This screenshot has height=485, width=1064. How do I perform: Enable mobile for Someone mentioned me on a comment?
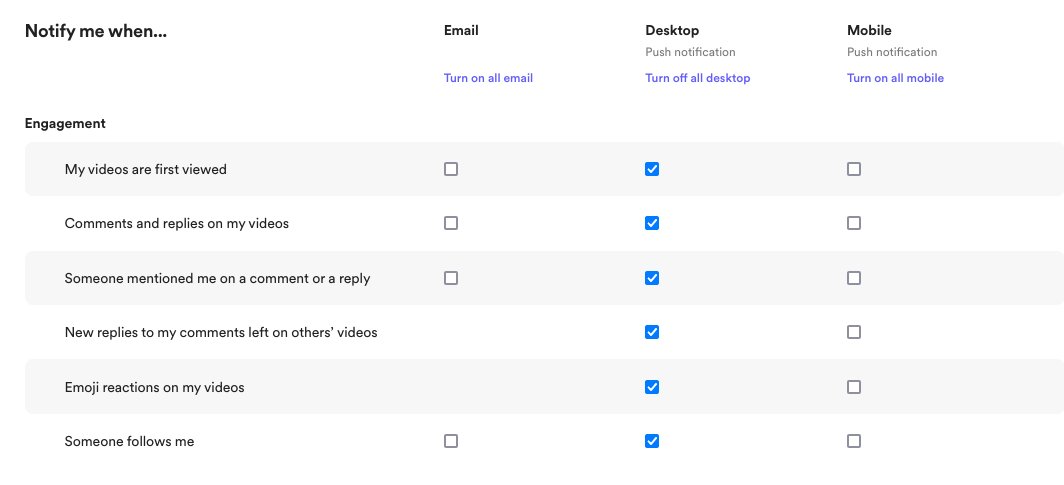coord(854,278)
